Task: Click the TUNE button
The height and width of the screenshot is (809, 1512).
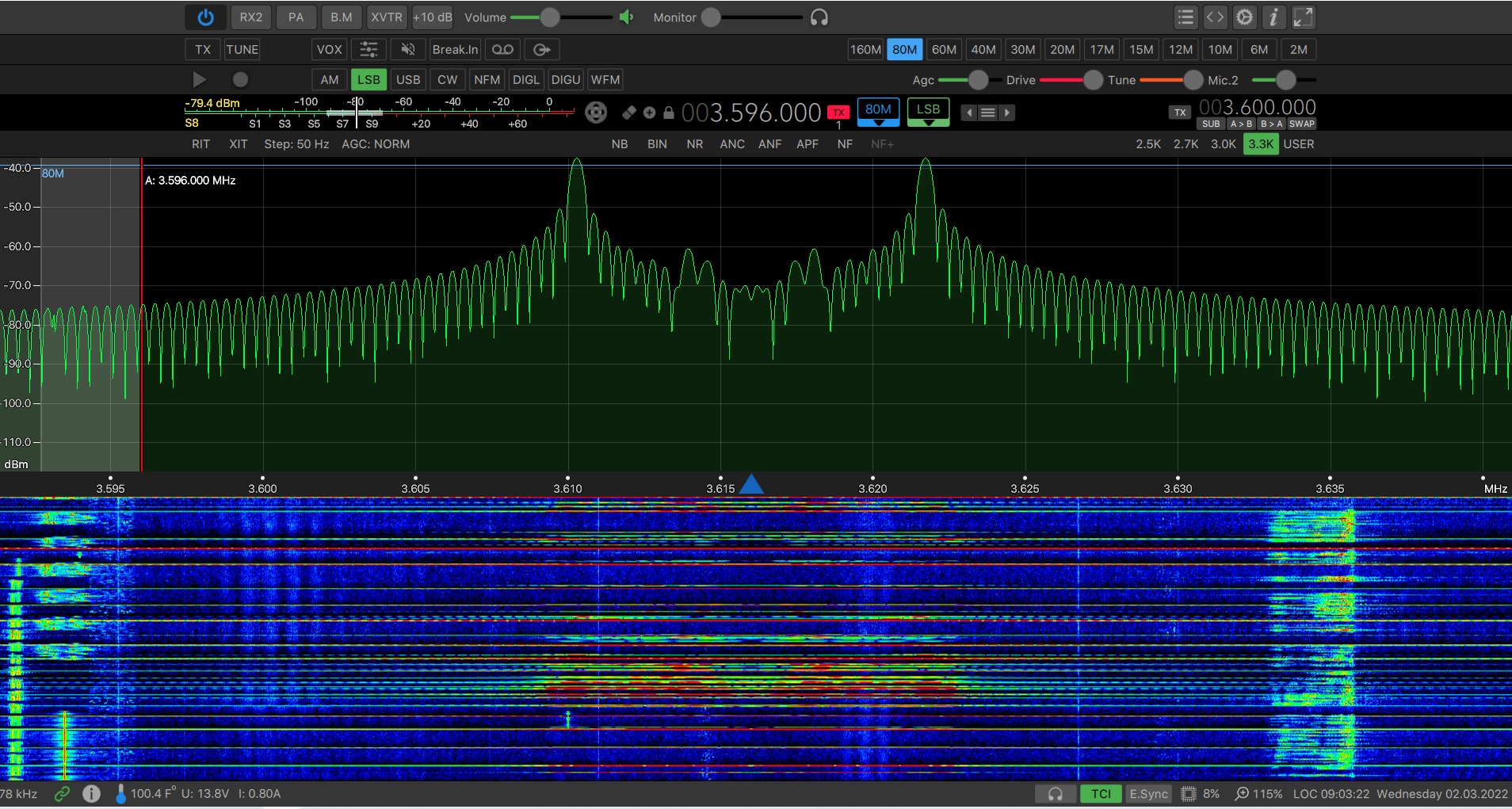Action: point(242,49)
